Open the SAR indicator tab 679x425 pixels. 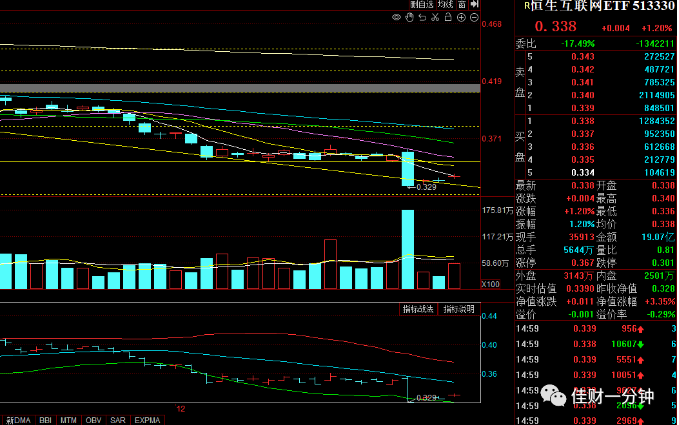(x=118, y=420)
